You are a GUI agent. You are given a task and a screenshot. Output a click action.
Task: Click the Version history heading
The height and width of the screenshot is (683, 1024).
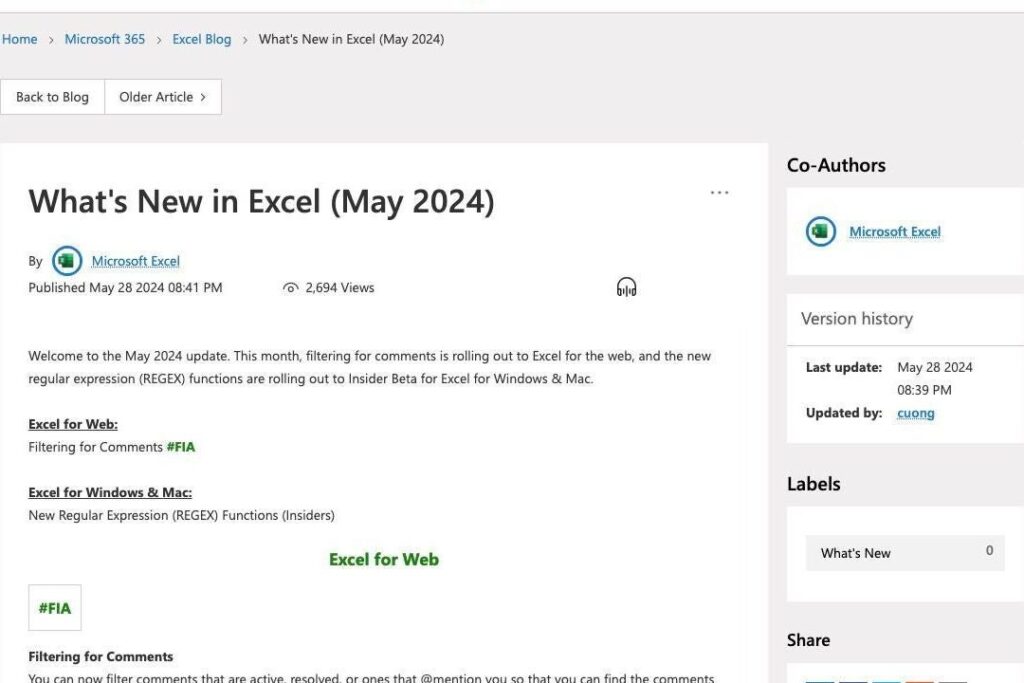click(x=857, y=319)
